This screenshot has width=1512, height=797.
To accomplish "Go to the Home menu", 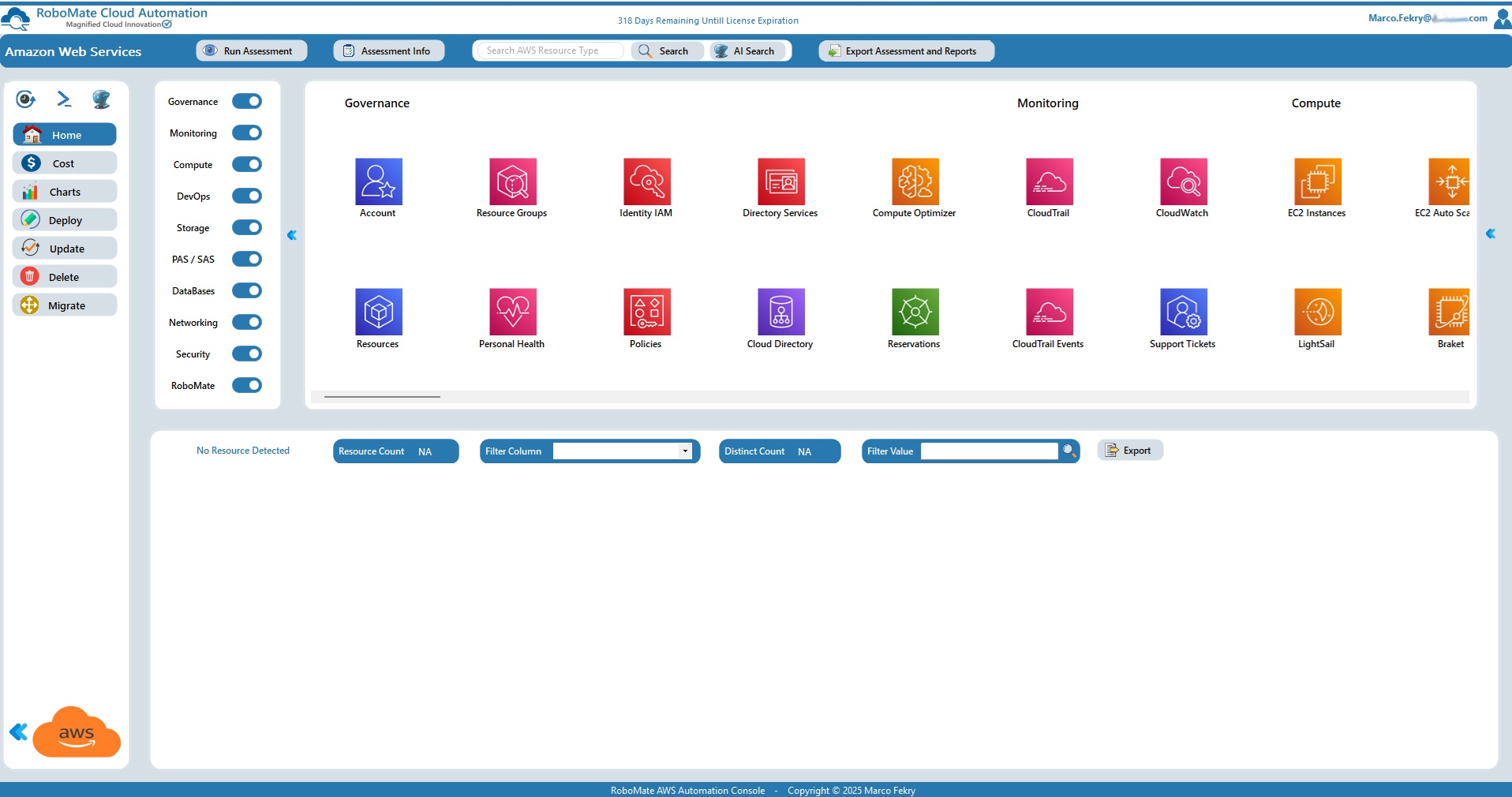I will 65,135.
